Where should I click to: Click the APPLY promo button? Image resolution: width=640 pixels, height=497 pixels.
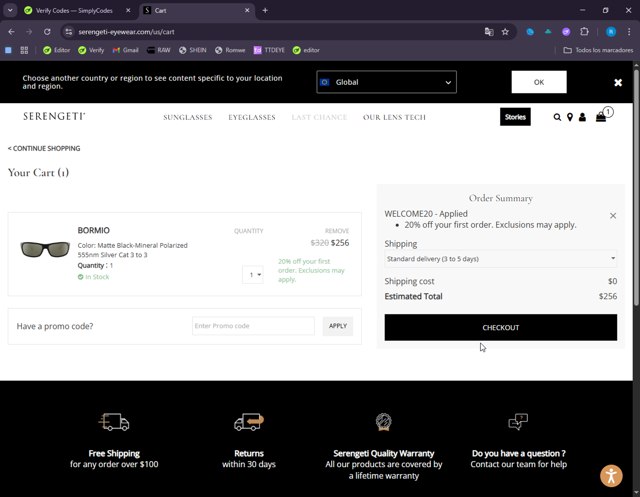click(x=338, y=326)
